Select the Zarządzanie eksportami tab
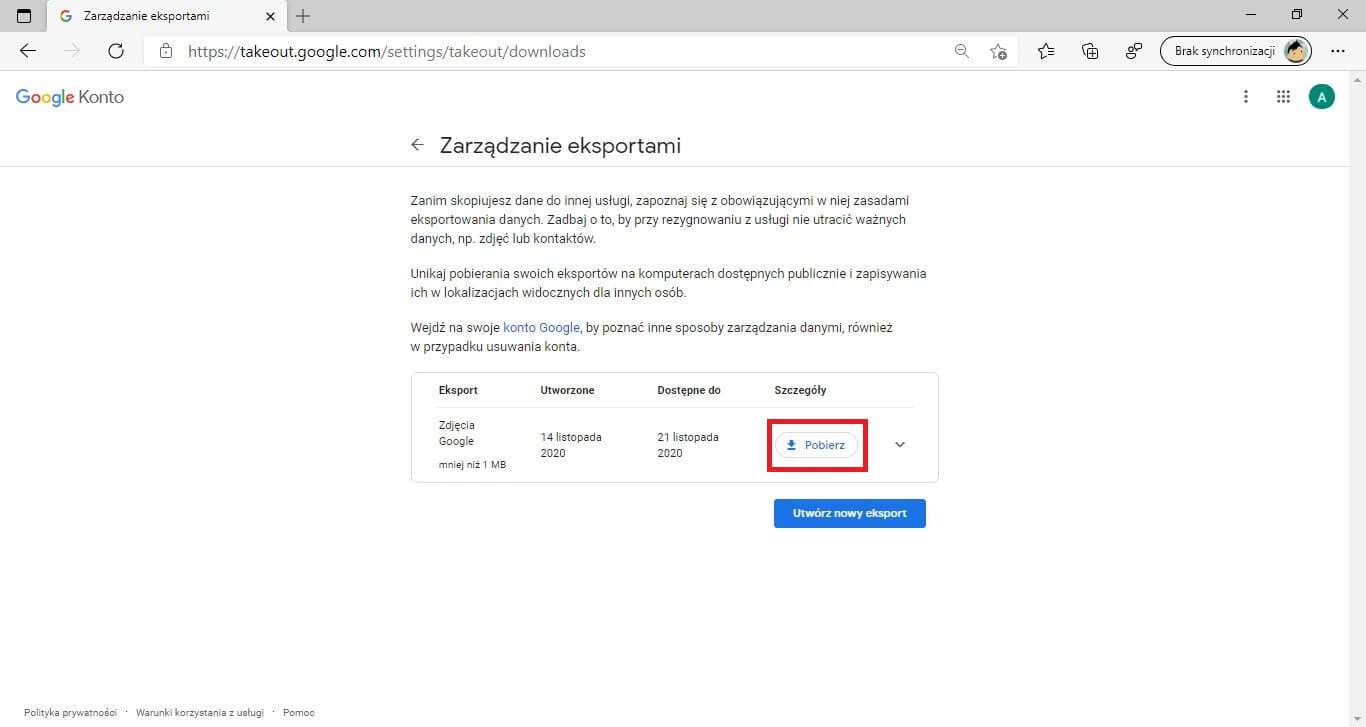This screenshot has width=1366, height=727. 166,17
